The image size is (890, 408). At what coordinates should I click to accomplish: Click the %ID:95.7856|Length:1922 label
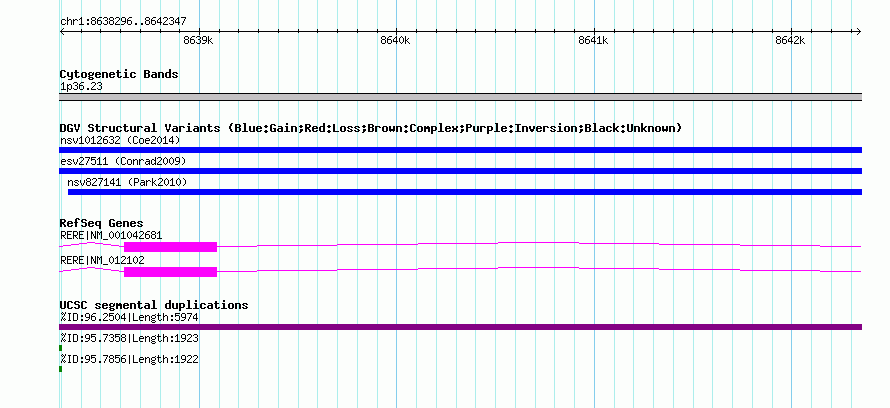point(129,359)
